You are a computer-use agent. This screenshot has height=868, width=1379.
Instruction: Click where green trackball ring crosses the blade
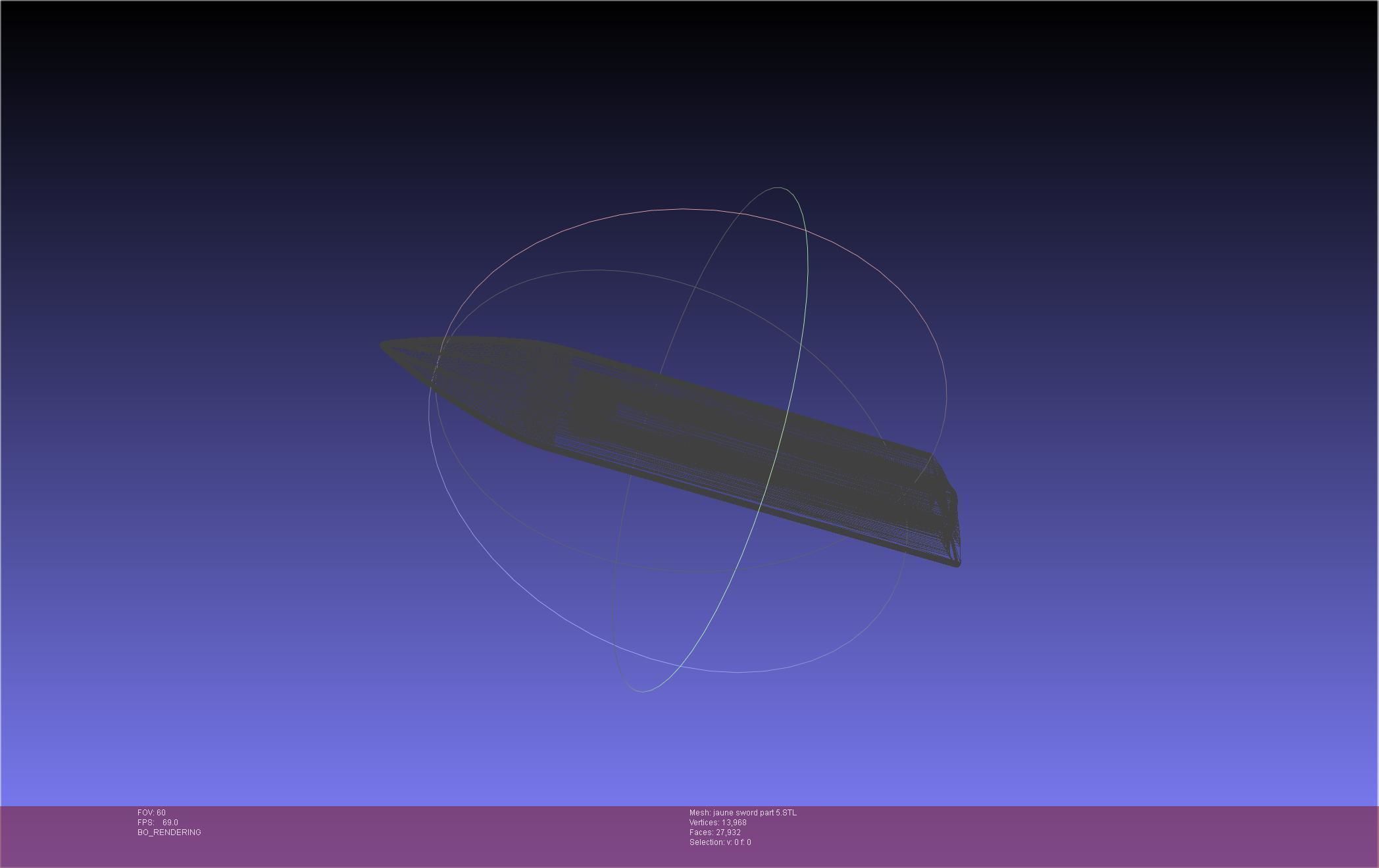(773, 460)
